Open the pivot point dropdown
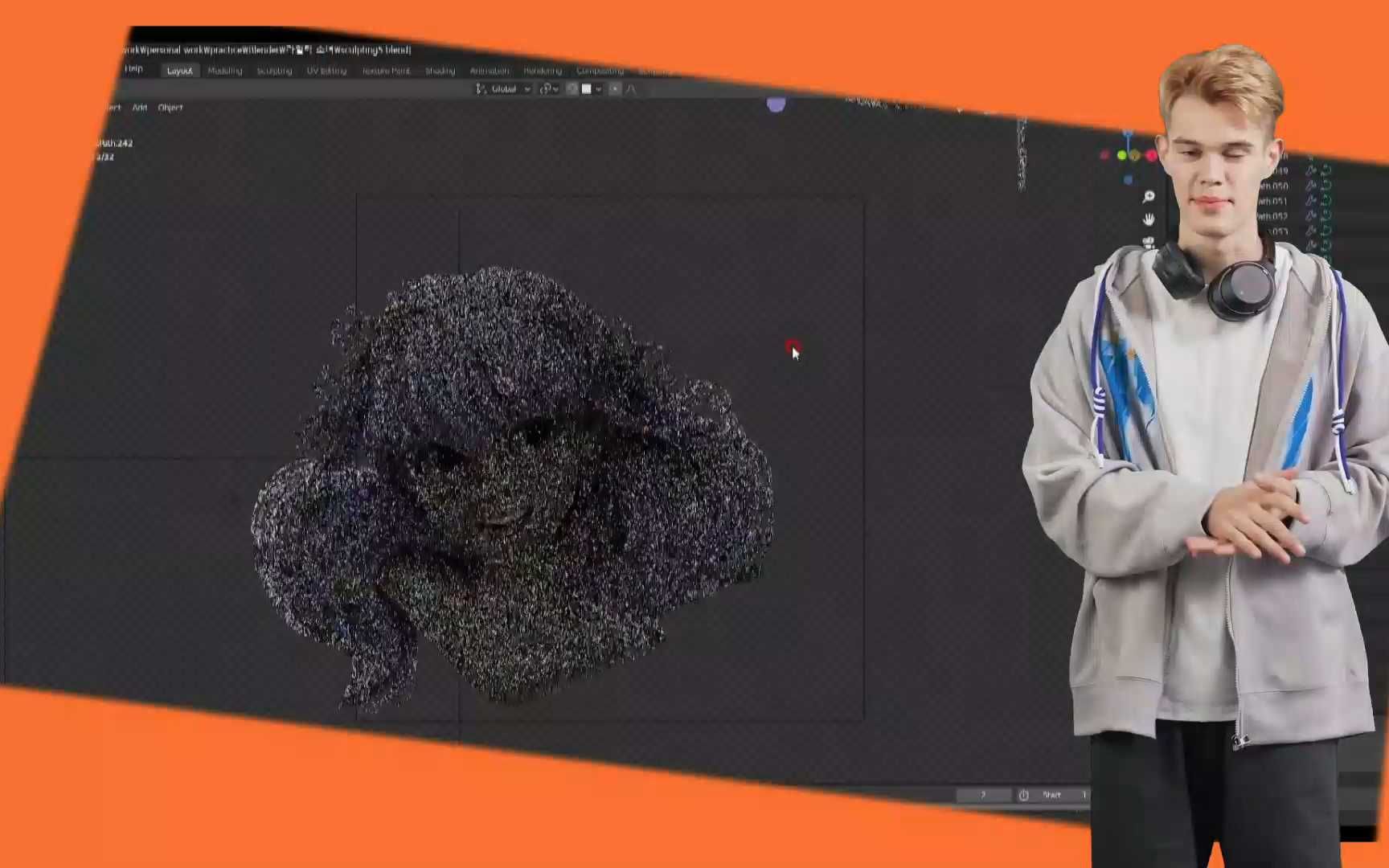Viewport: 1389px width, 868px height. click(x=549, y=89)
